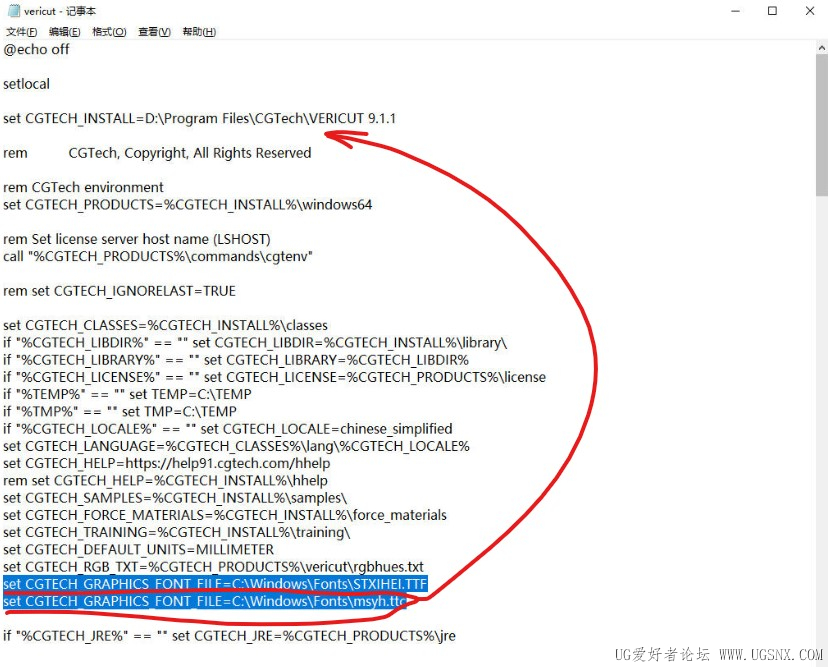This screenshot has width=828, height=667.
Task: Close the vericut Notepad window
Action: point(810,11)
